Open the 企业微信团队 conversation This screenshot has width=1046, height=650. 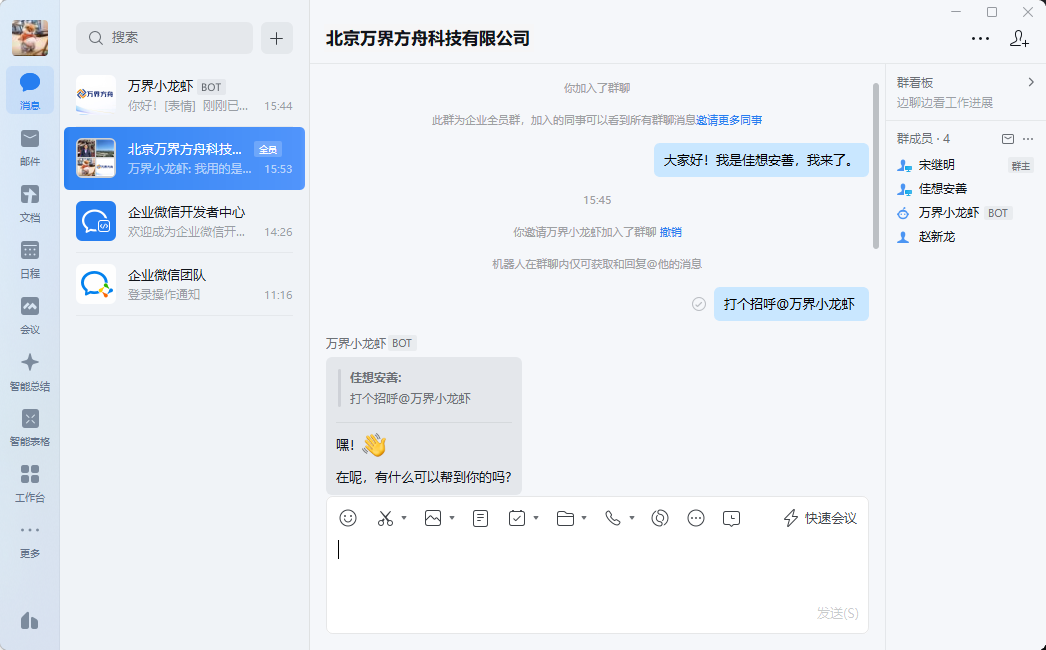(x=184, y=284)
